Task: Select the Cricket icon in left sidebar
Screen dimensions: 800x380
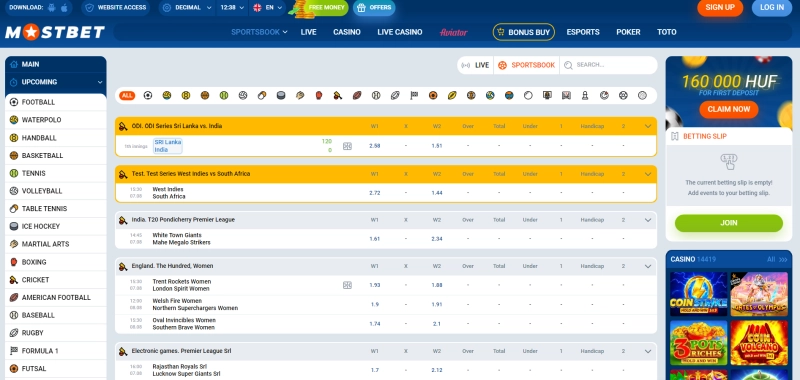Action: click(x=14, y=280)
